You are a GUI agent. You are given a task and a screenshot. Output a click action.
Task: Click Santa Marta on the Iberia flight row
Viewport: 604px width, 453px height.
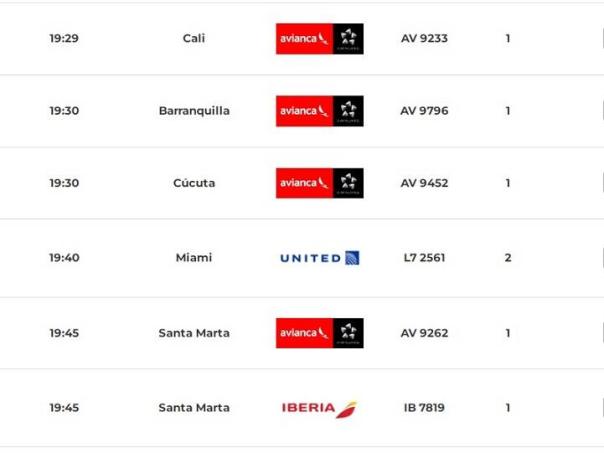pyautogui.click(x=194, y=408)
